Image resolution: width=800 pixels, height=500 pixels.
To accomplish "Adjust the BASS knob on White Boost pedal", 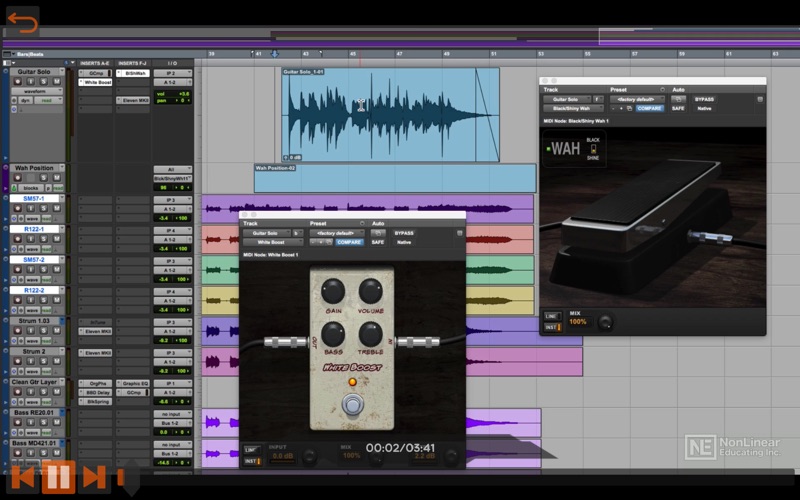I will click(333, 334).
